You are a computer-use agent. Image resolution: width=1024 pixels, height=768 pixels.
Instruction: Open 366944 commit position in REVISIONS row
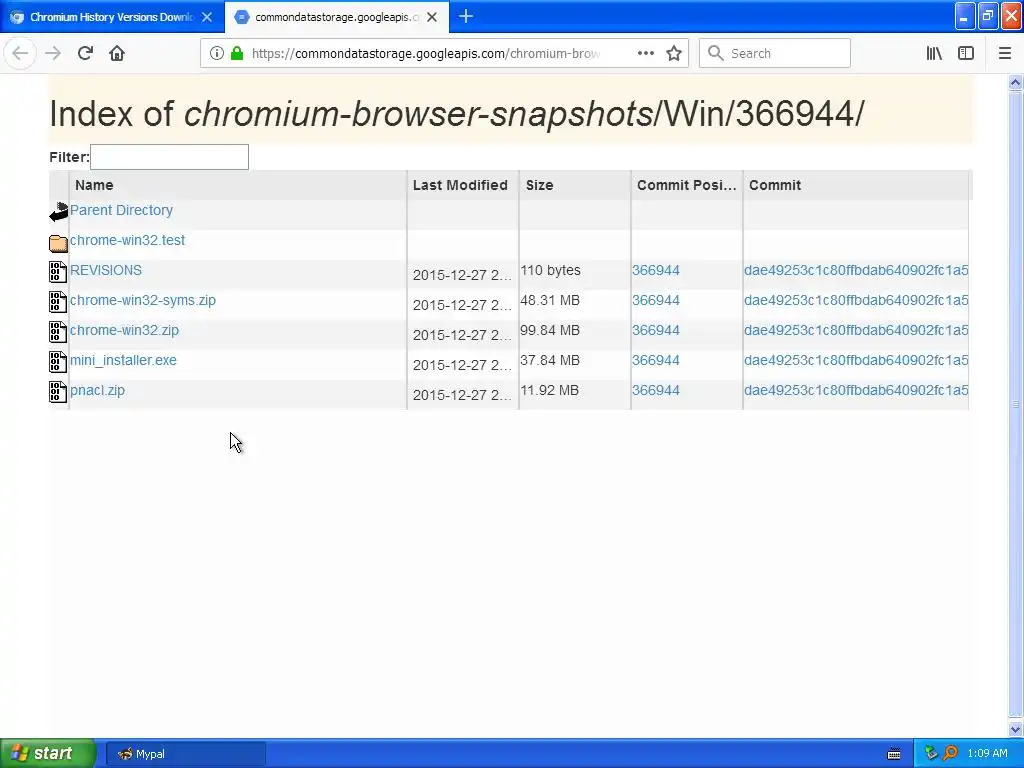(x=656, y=270)
